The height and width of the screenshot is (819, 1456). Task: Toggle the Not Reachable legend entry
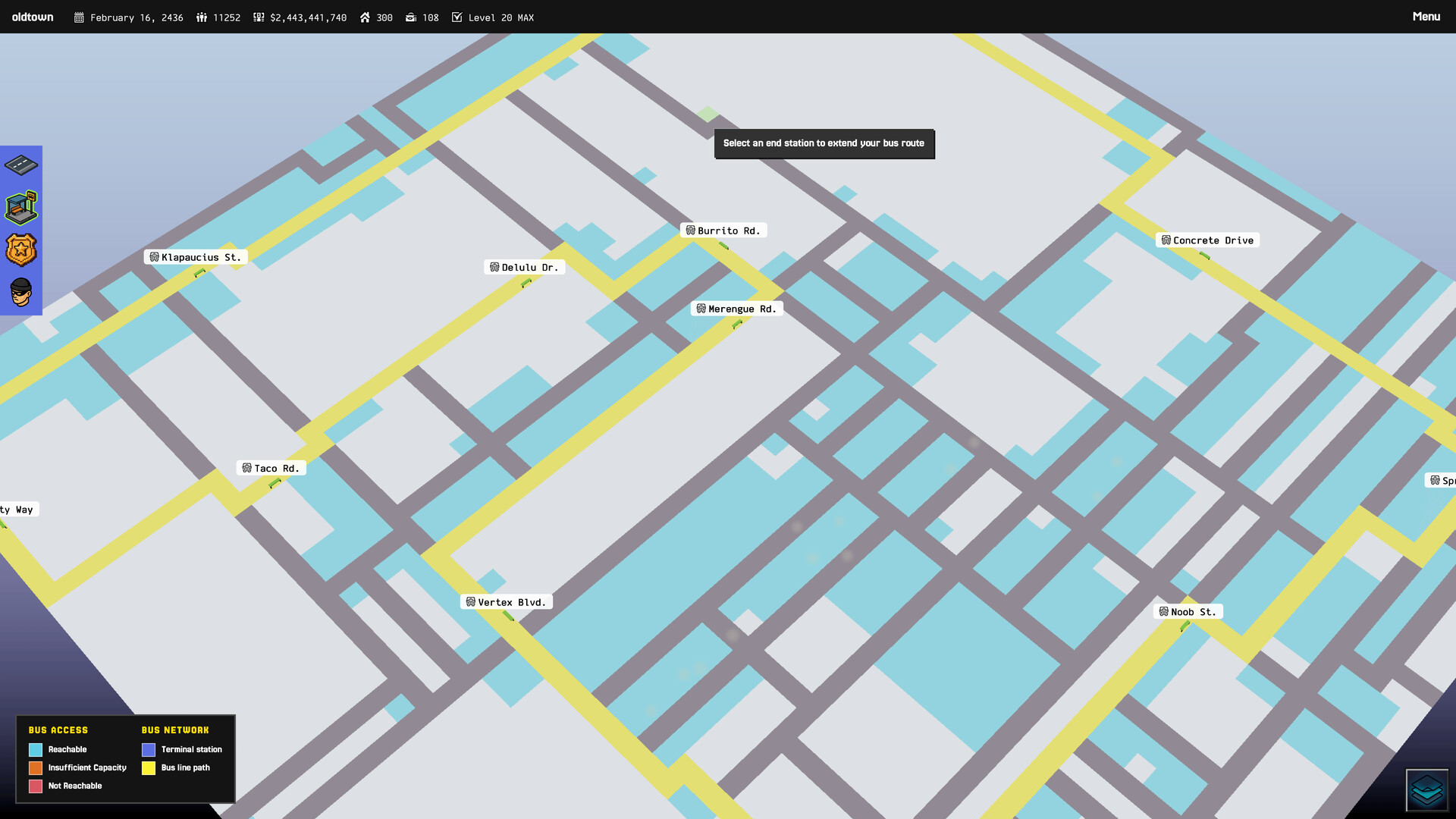coord(36,786)
